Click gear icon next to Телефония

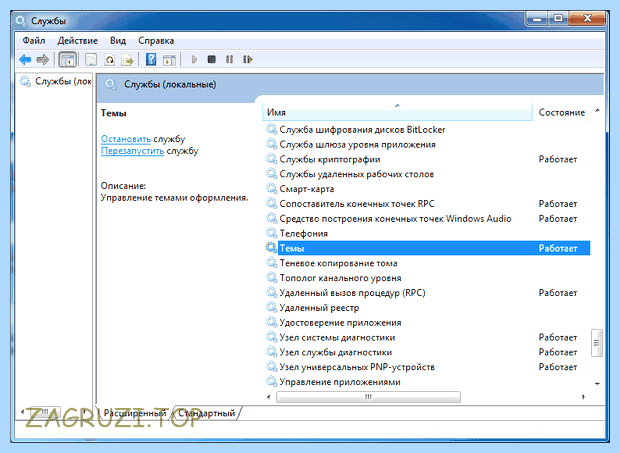(x=271, y=233)
